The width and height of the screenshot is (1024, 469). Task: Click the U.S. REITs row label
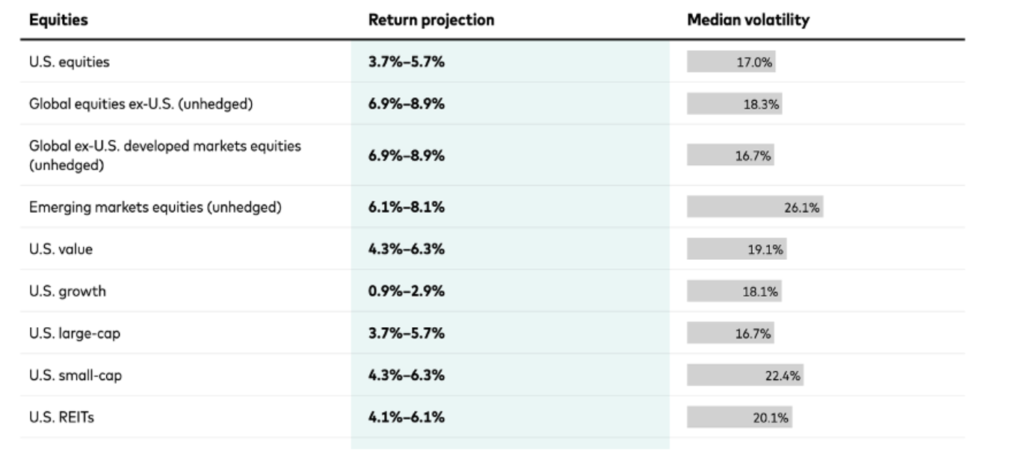pyautogui.click(x=62, y=417)
